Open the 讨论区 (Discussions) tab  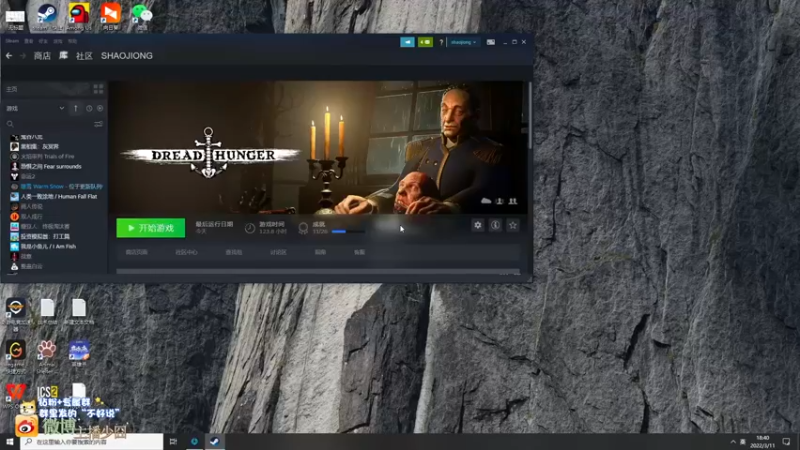(278, 252)
